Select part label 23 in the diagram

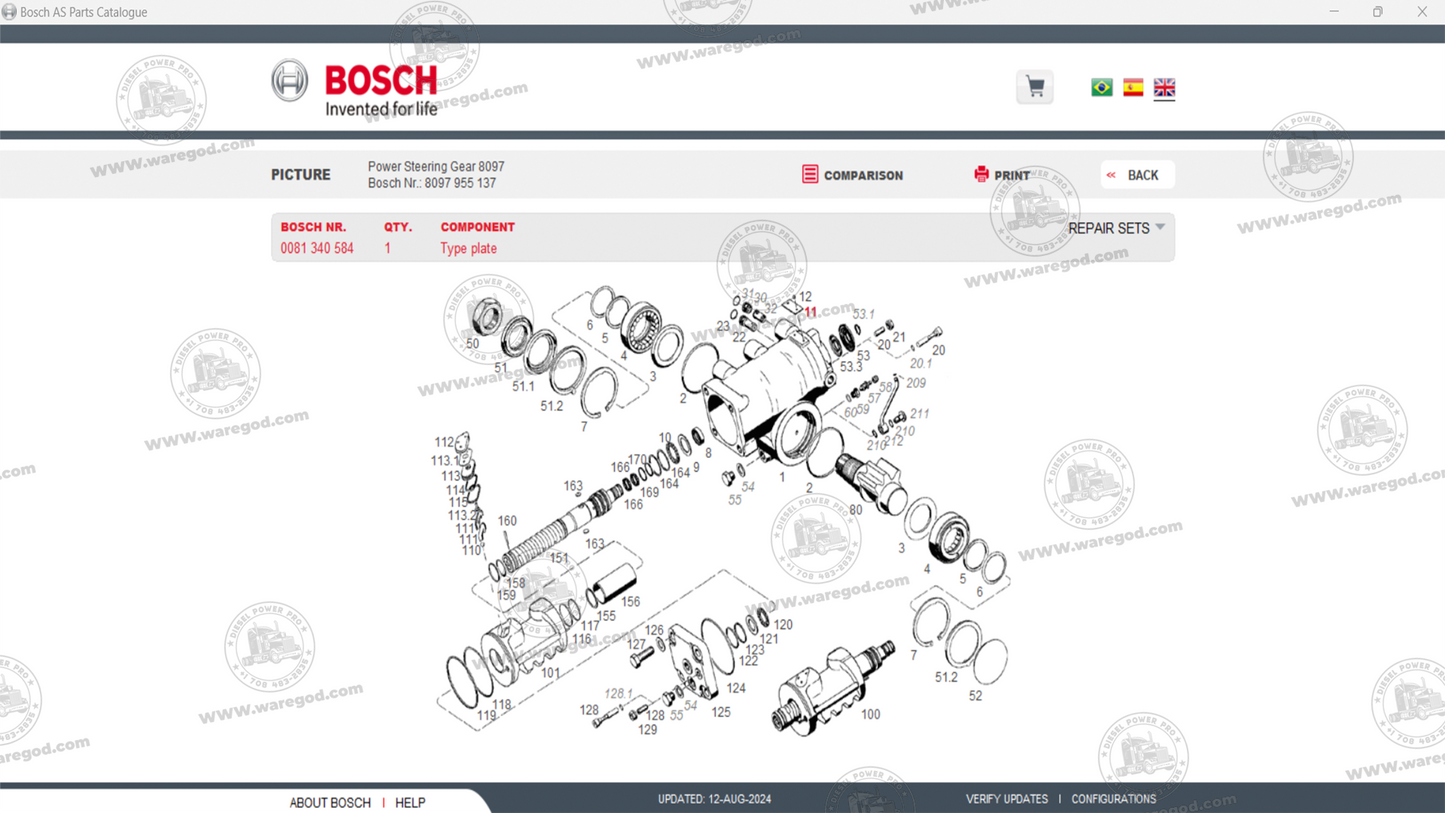click(x=723, y=327)
